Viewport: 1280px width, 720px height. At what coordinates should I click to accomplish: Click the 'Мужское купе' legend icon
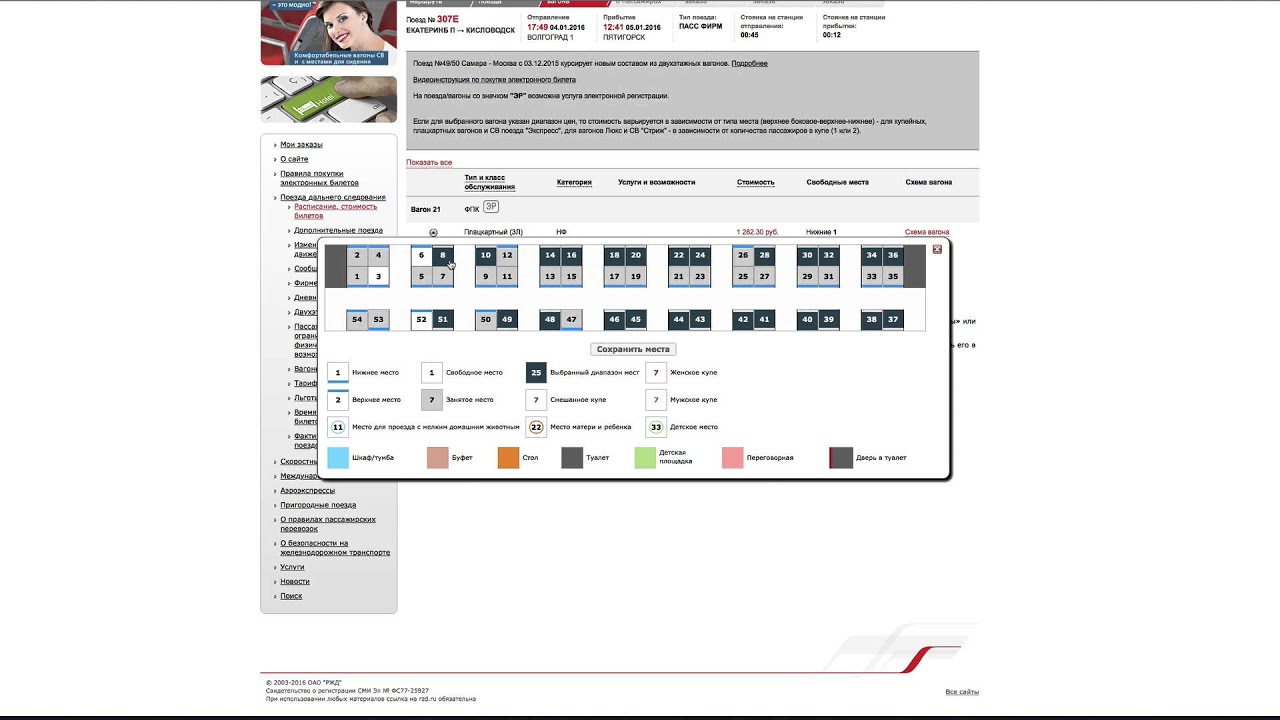656,400
